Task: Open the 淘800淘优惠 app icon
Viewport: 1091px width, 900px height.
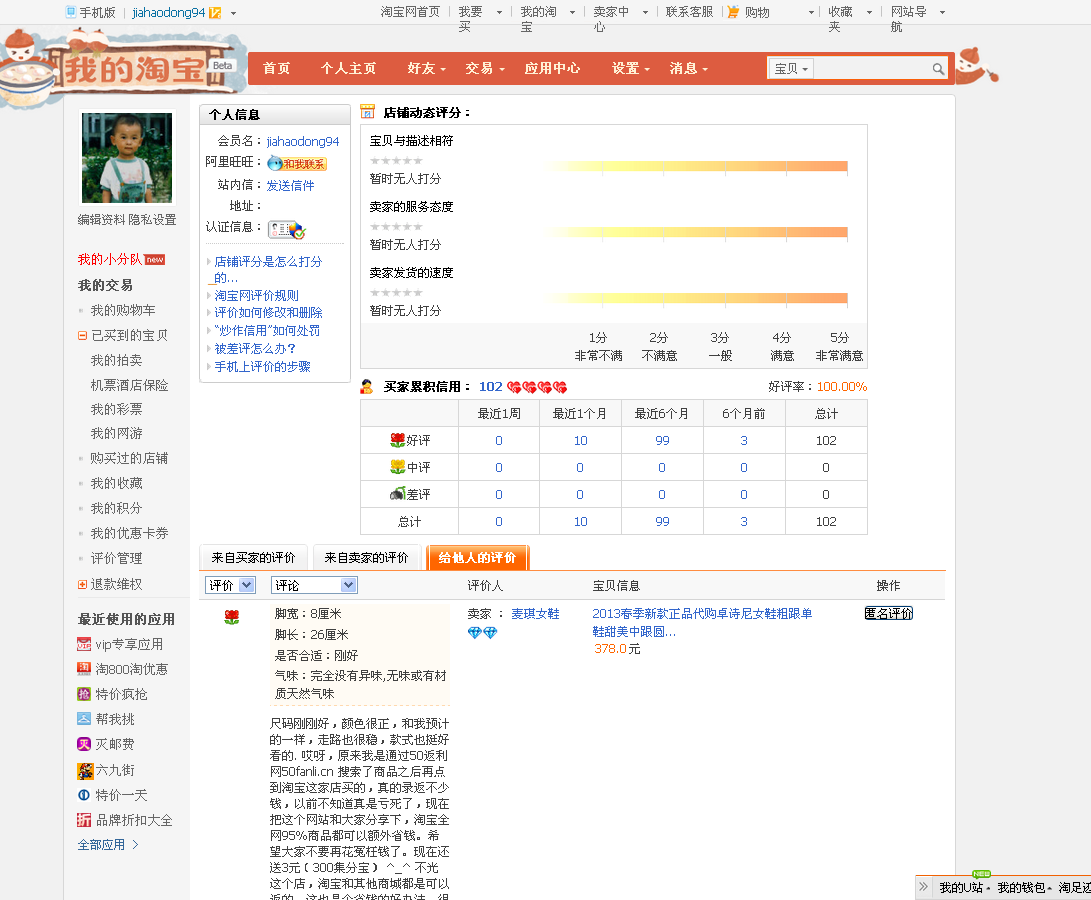Action: 83,669
